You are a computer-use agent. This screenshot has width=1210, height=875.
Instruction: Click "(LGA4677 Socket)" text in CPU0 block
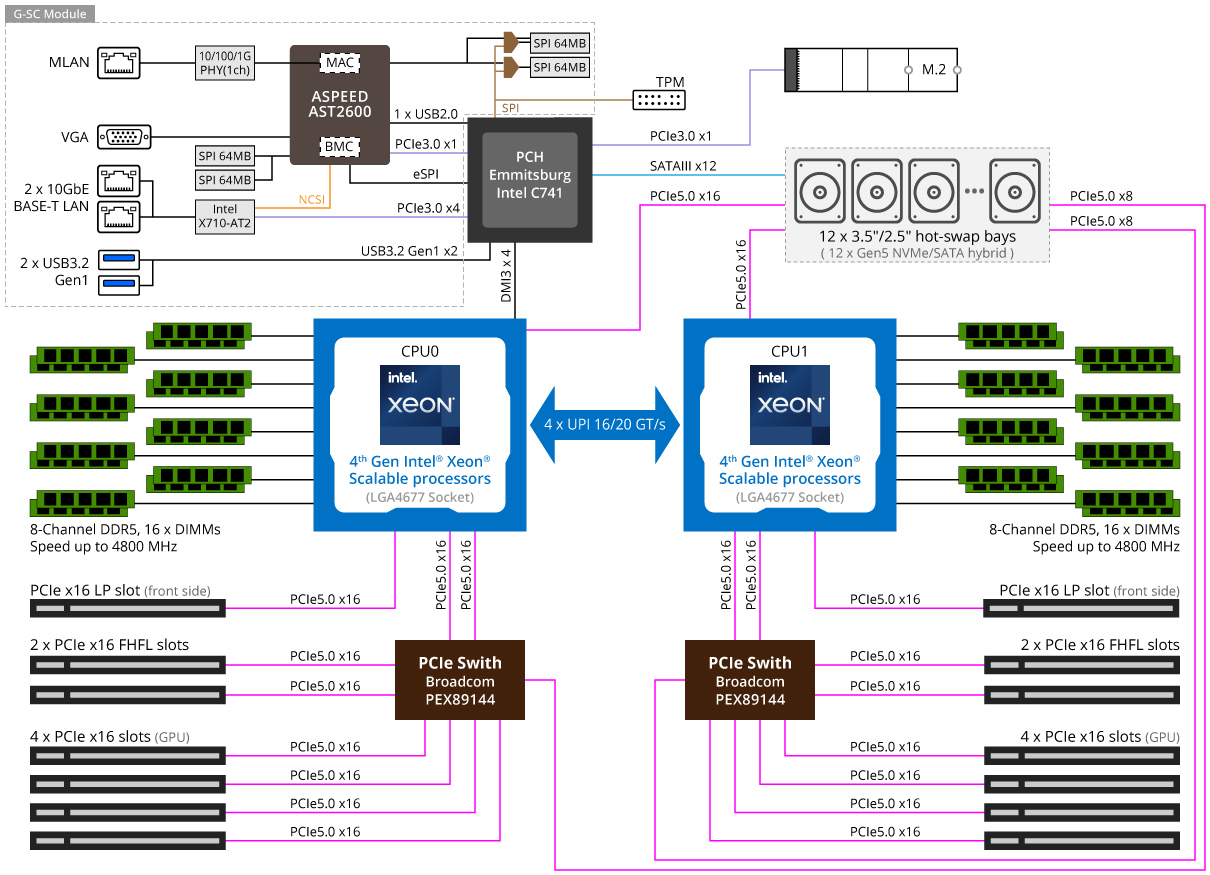(420, 497)
